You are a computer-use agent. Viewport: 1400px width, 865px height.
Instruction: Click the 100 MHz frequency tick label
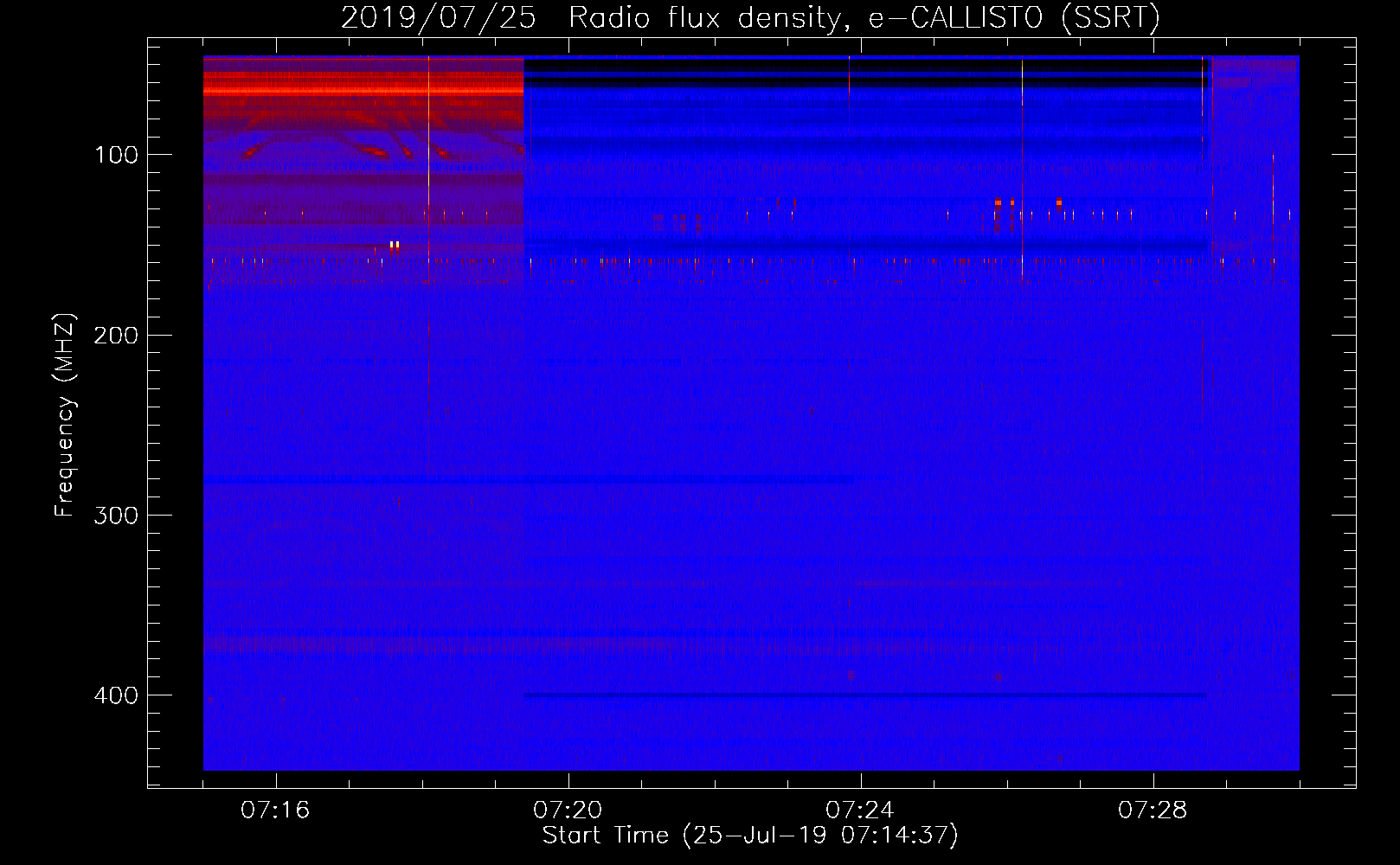(x=116, y=155)
